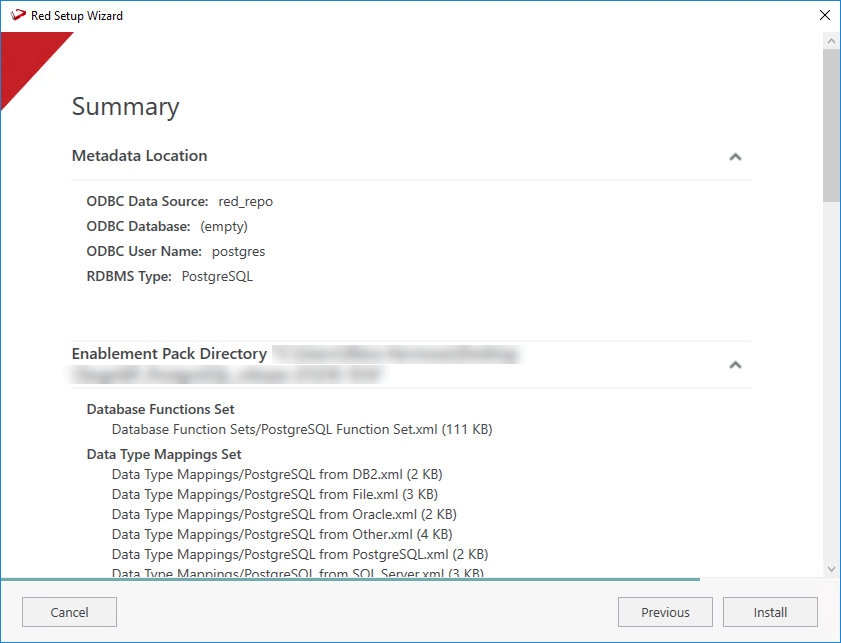This screenshot has height=643, width=841.
Task: Click the PostgreSQL from File.xml mapping
Action: click(x=274, y=494)
